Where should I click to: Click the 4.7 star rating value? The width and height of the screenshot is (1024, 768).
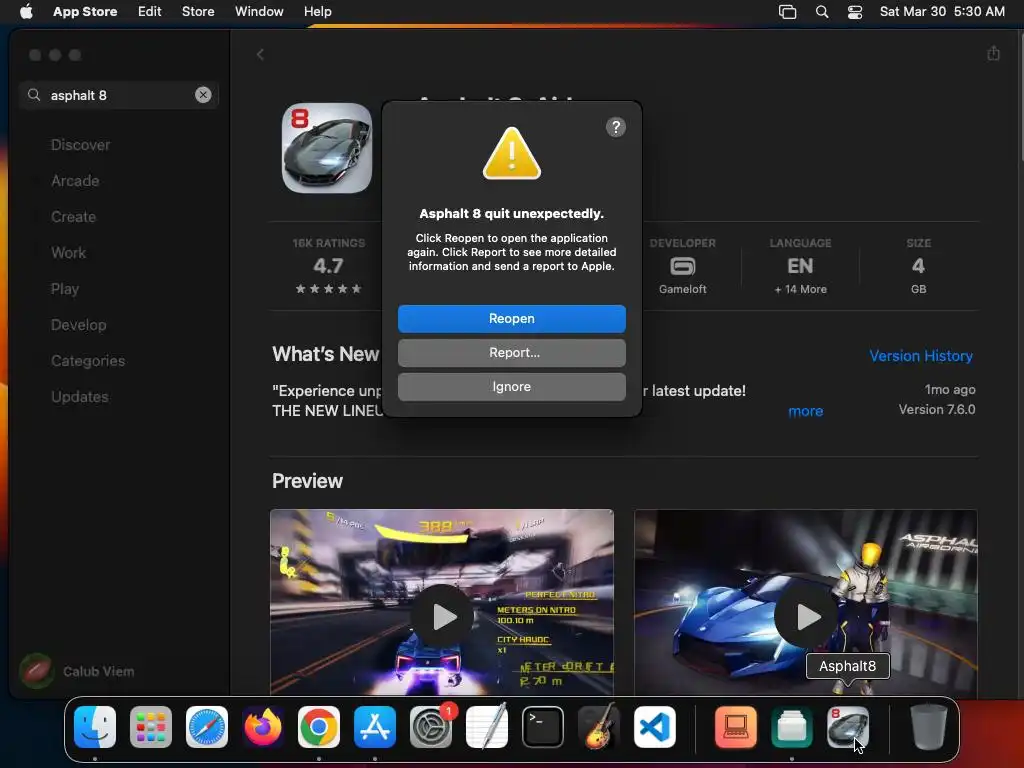[328, 266]
